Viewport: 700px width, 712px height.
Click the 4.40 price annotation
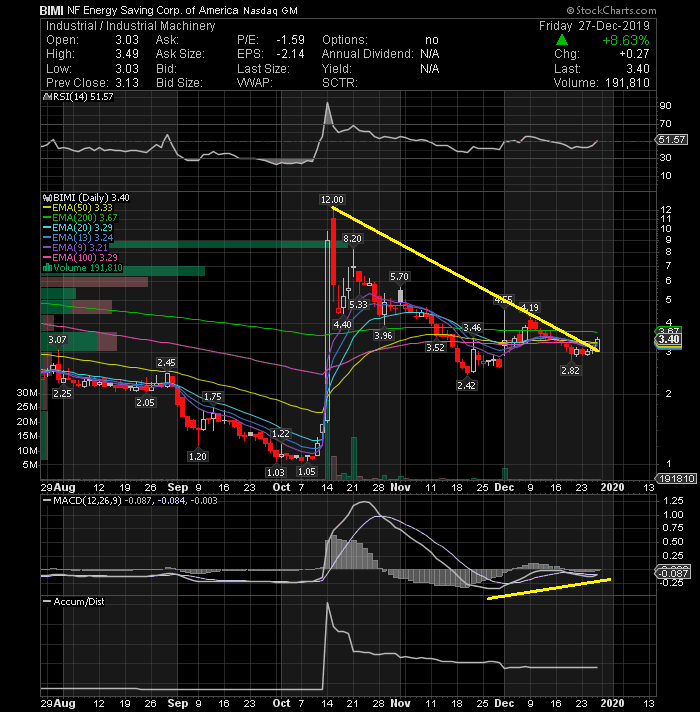[342, 325]
